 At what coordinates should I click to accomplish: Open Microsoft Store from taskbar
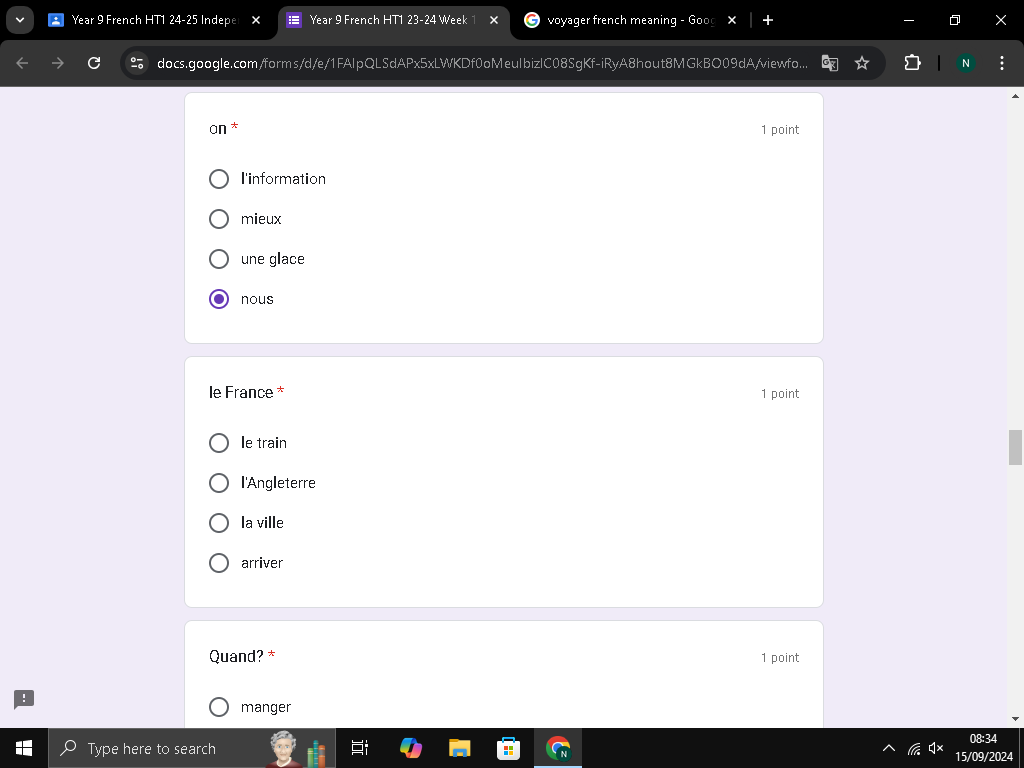[508, 748]
